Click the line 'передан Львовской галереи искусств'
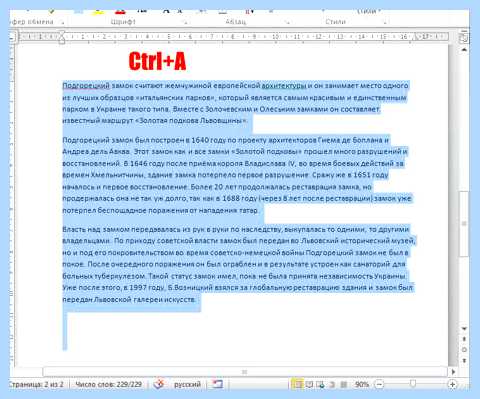480x399 pixels. click(129, 299)
